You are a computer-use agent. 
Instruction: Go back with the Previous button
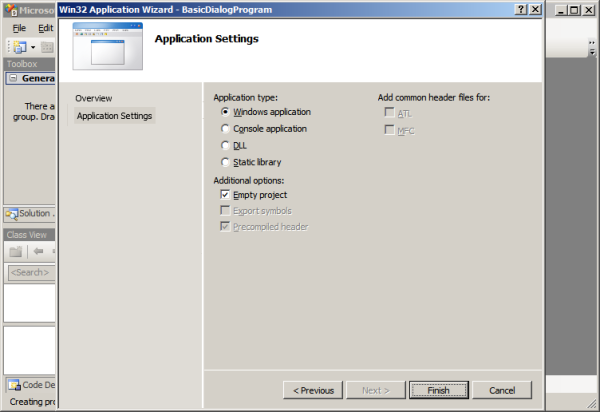point(313,390)
